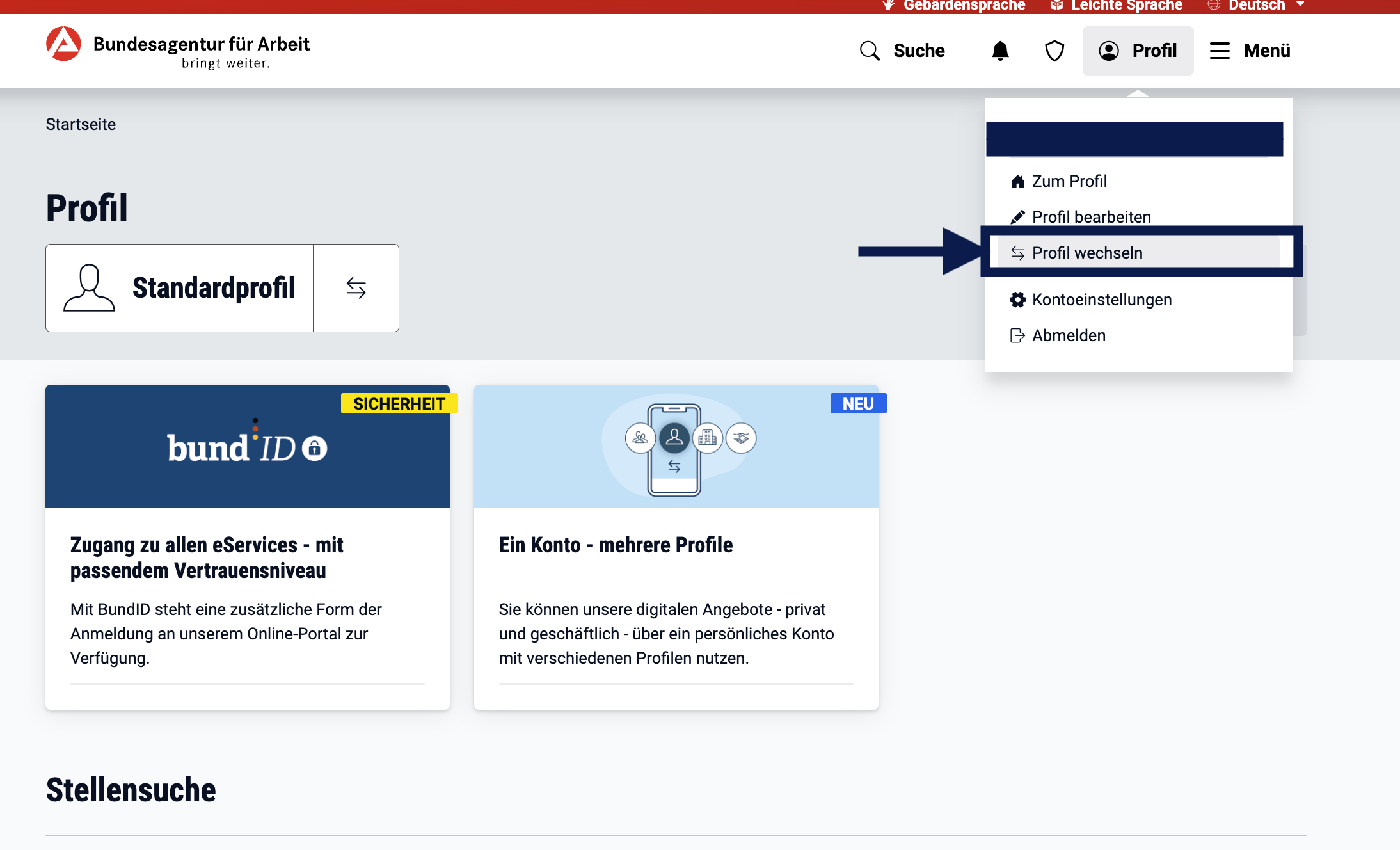Click the shield privacy icon
This screenshot has height=850, width=1400.
click(x=1054, y=51)
